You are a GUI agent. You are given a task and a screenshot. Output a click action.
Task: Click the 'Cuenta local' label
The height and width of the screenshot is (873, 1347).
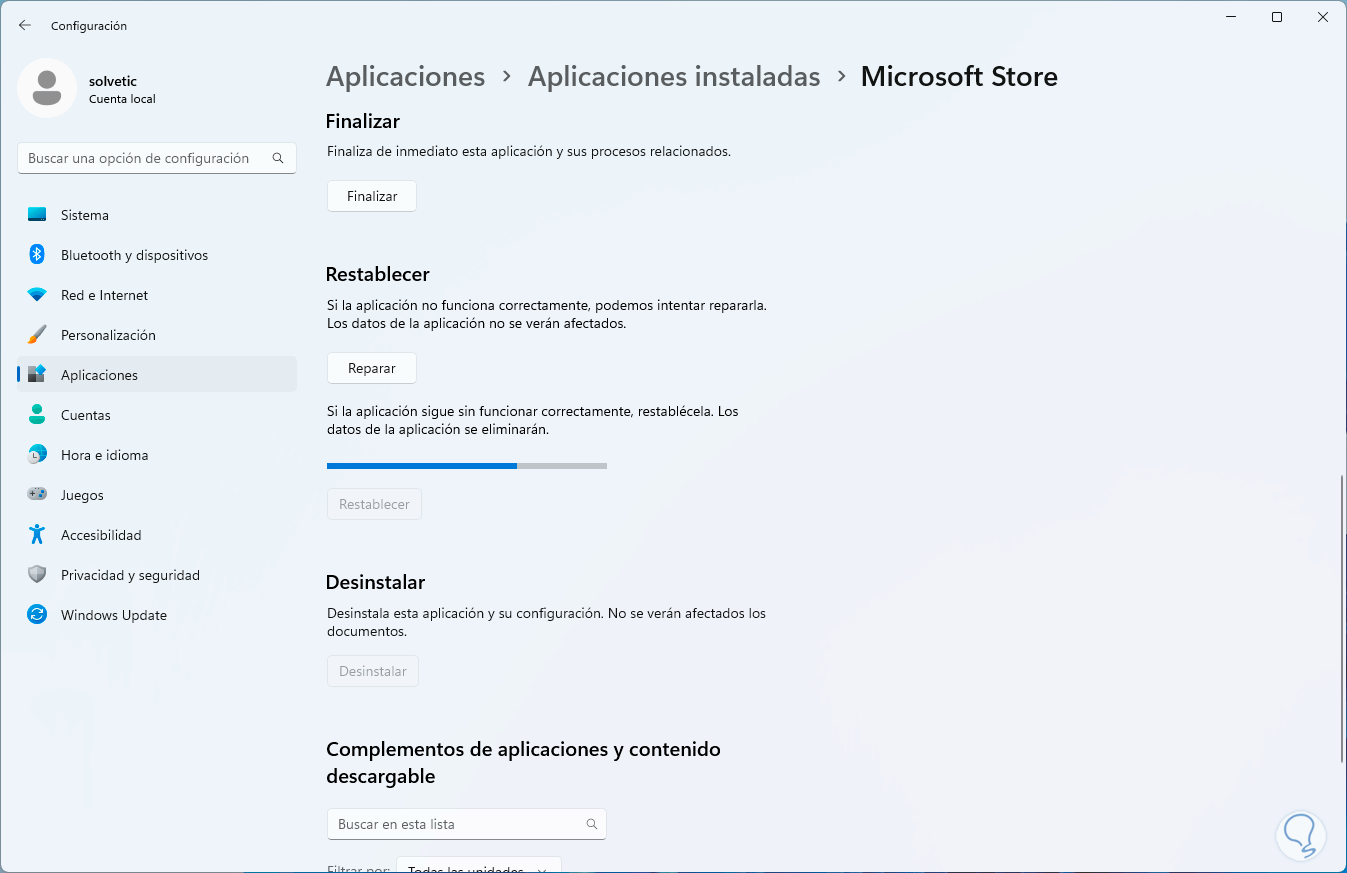coord(122,99)
